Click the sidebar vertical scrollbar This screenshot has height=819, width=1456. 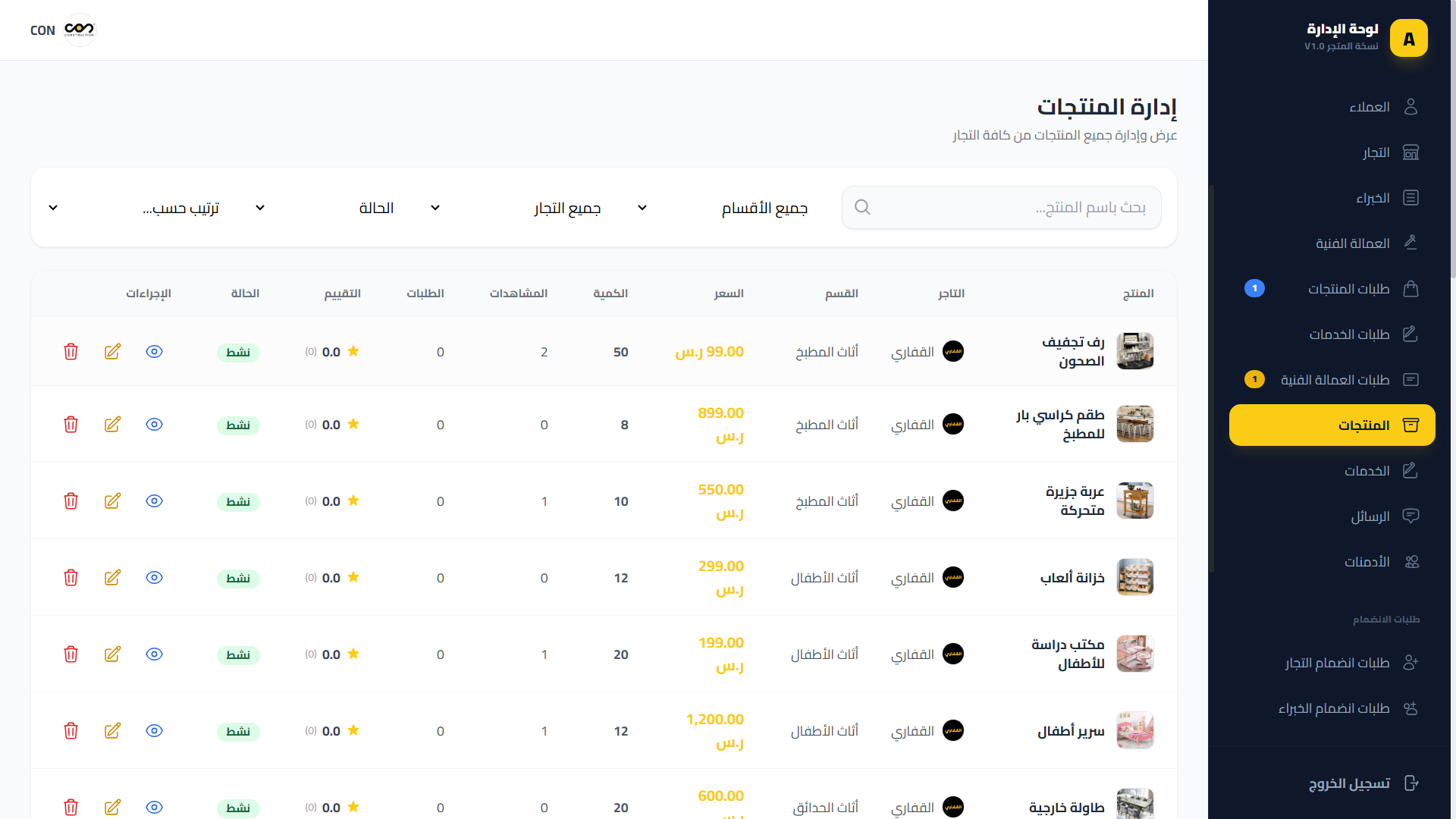[1211, 379]
